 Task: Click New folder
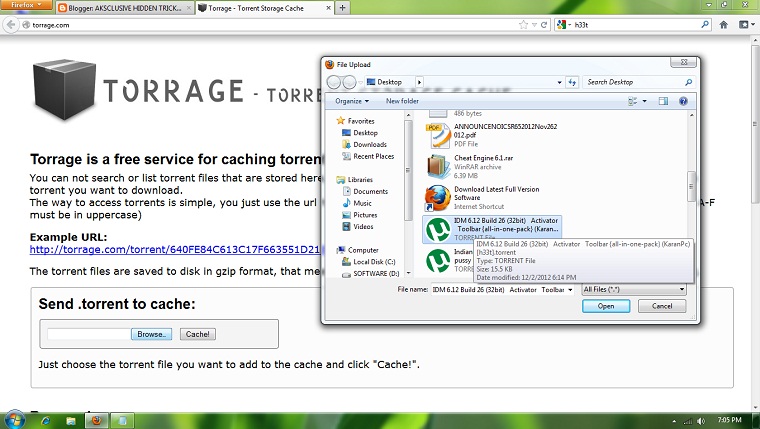pyautogui.click(x=402, y=101)
